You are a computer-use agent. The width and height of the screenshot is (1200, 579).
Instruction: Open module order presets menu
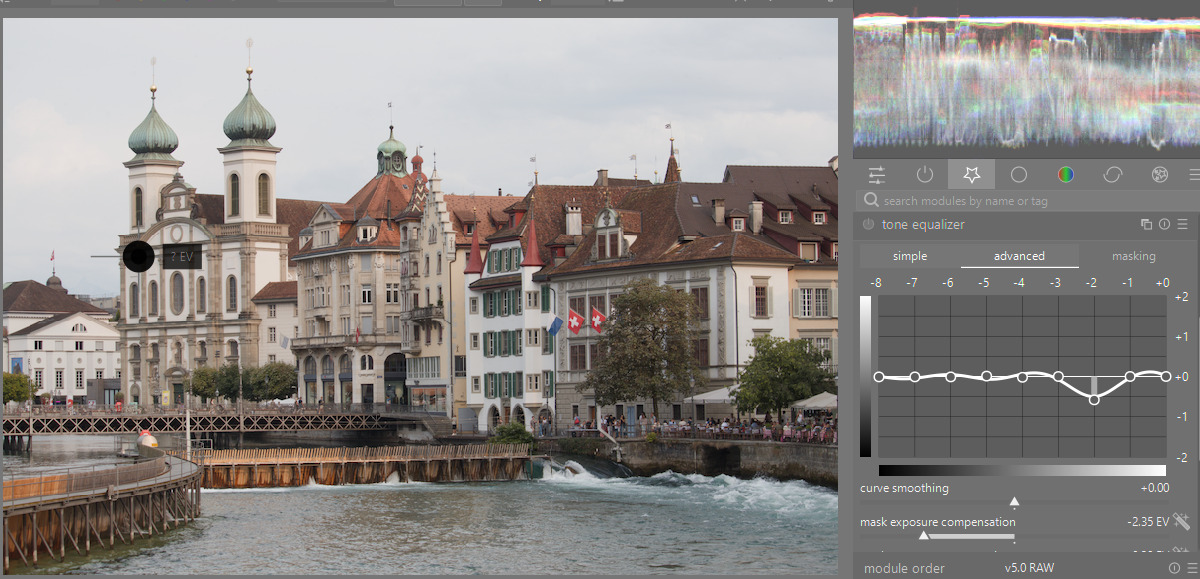(x=1191, y=568)
